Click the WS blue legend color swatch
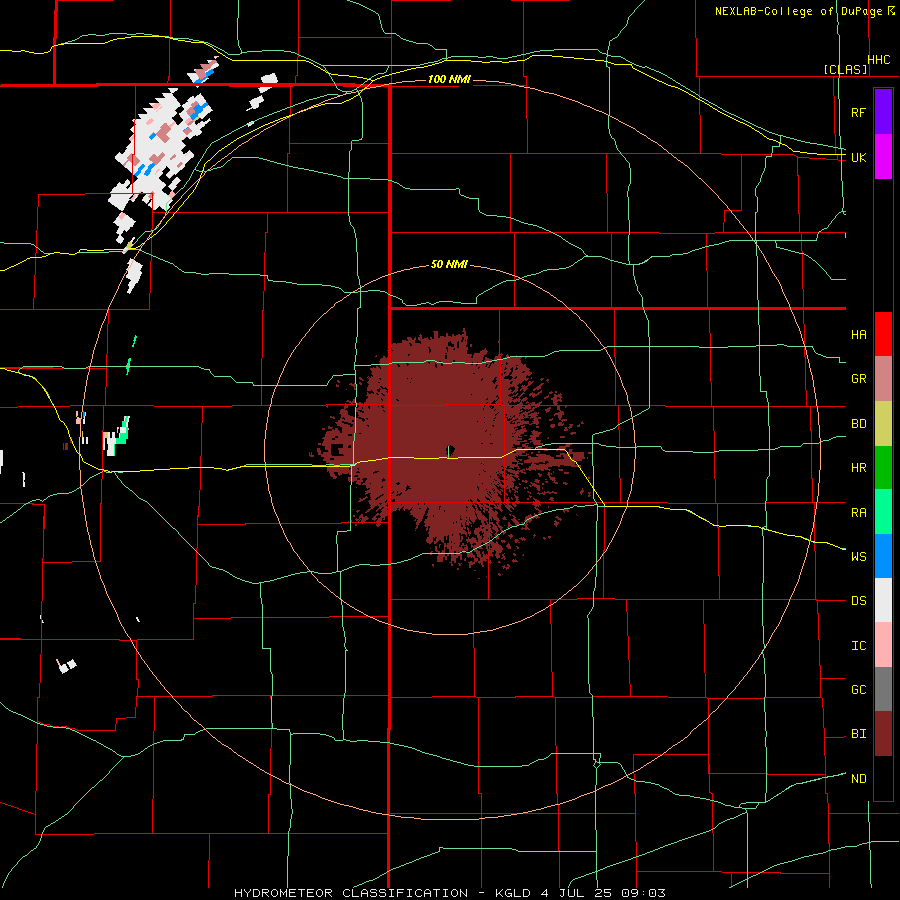 [883, 556]
